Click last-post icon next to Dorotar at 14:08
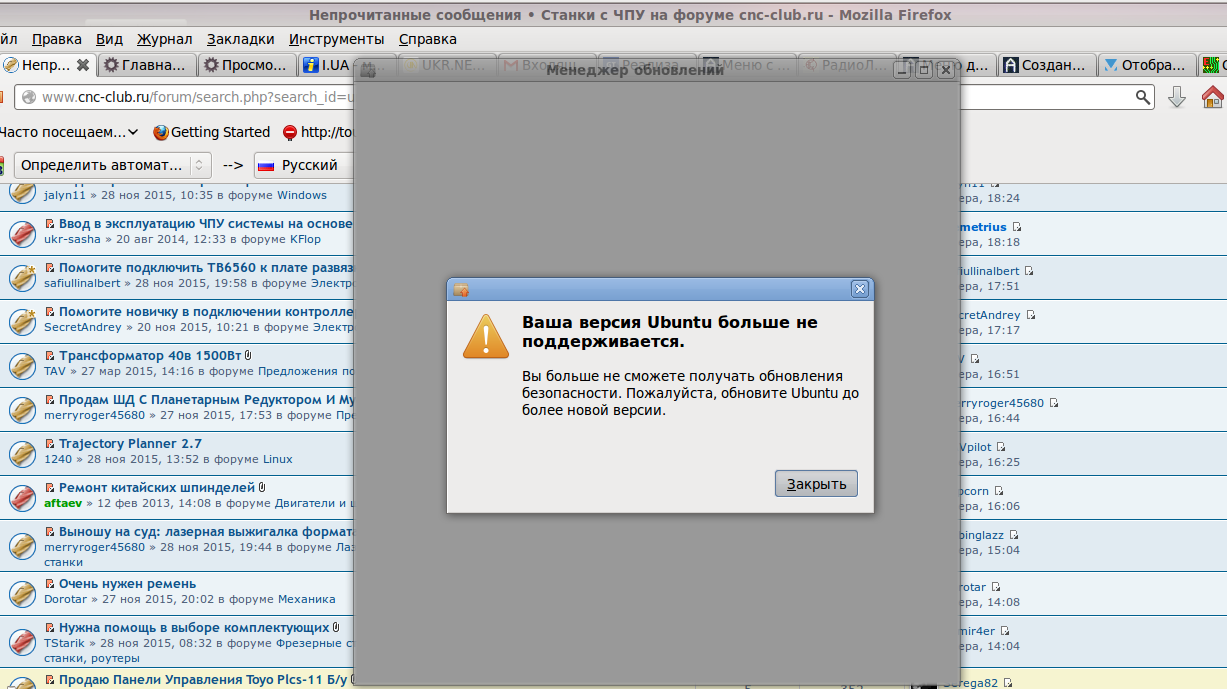Screen dimensions: 1227x689 tap(996, 587)
